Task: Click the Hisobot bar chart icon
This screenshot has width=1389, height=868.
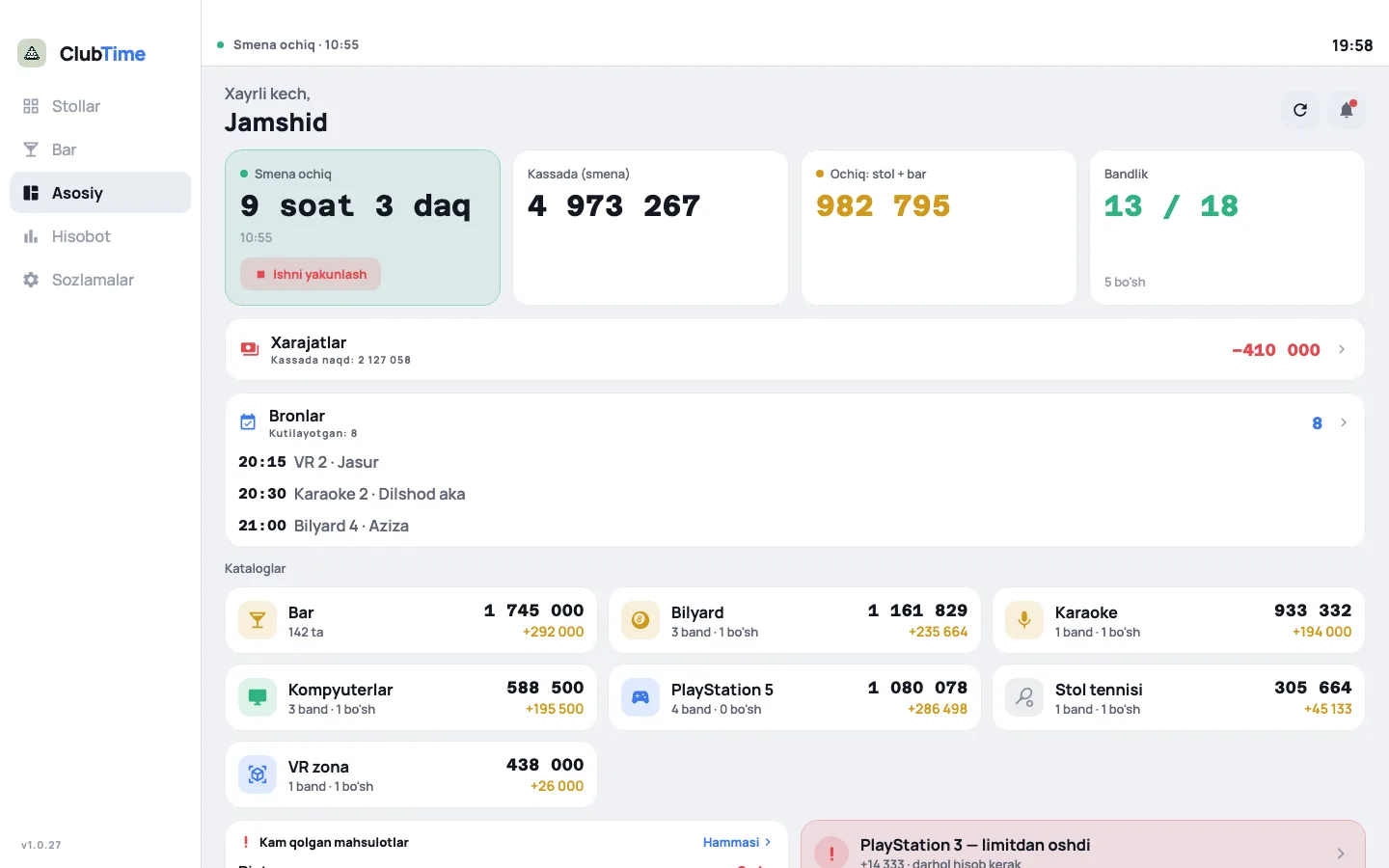Action: click(x=31, y=236)
